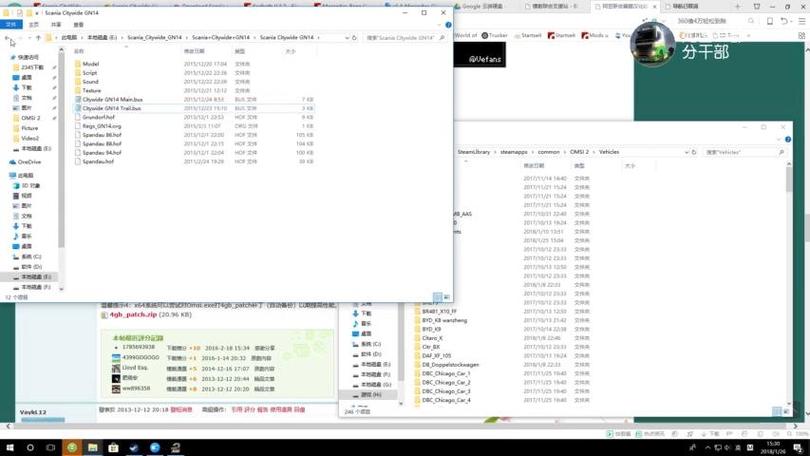
Task: Select Grundorf.hof file
Action: [98, 117]
